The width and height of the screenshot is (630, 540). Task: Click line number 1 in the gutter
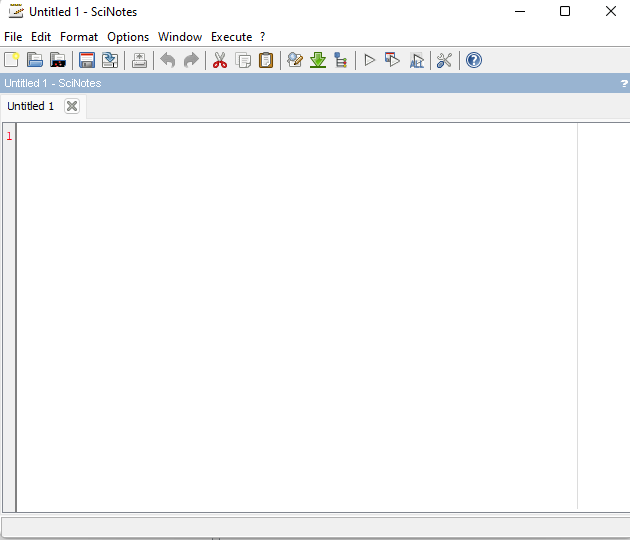tap(9, 136)
